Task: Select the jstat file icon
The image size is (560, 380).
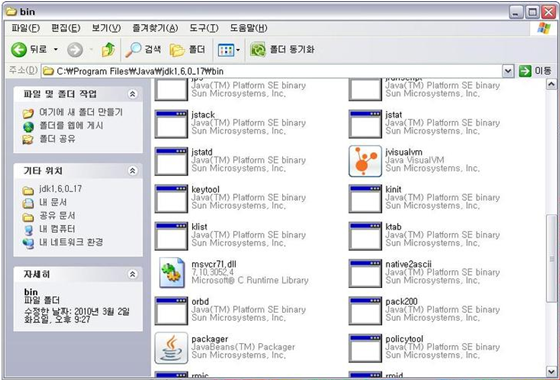Action: (x=365, y=124)
